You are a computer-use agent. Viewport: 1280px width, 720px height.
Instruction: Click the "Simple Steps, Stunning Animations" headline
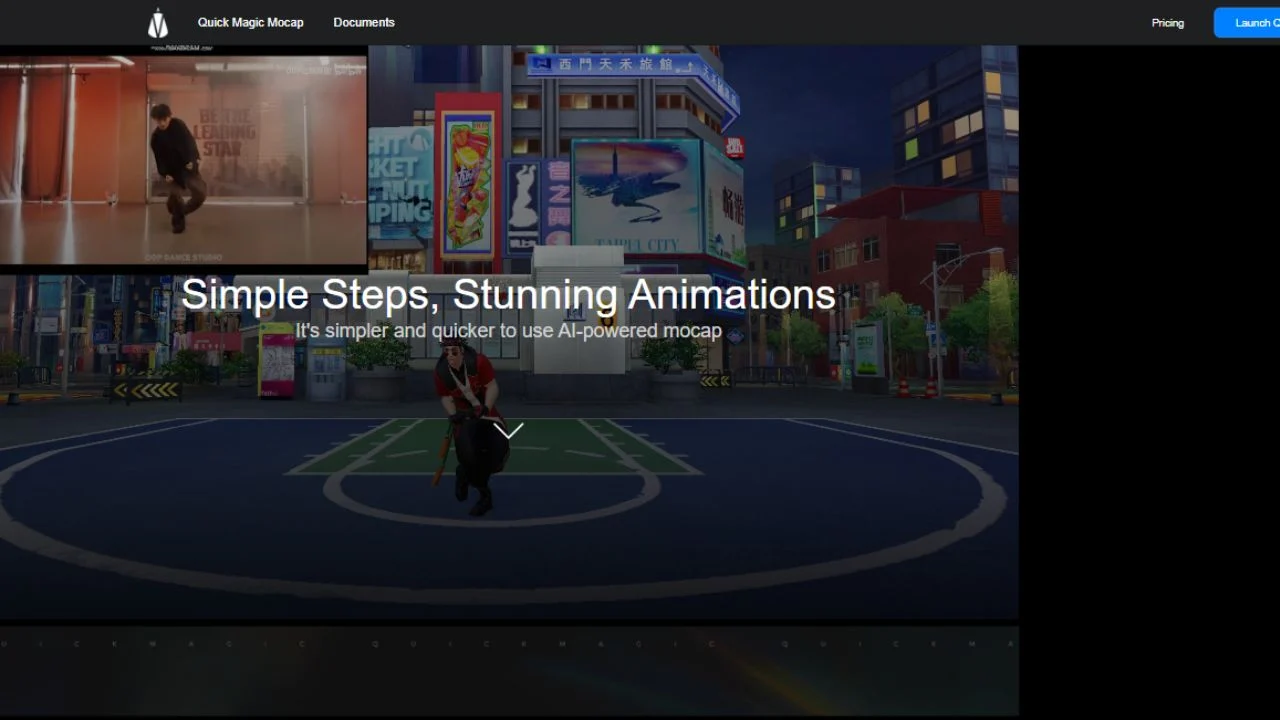tap(508, 295)
